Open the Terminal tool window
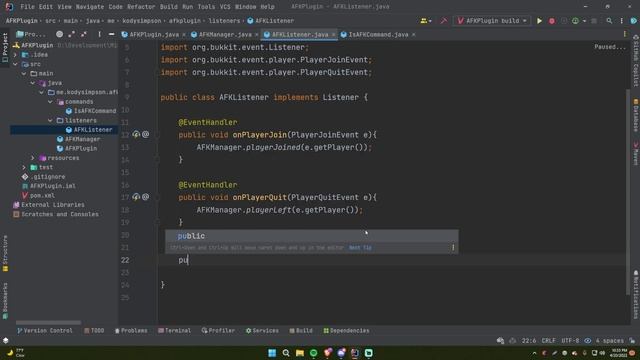 (x=174, y=331)
